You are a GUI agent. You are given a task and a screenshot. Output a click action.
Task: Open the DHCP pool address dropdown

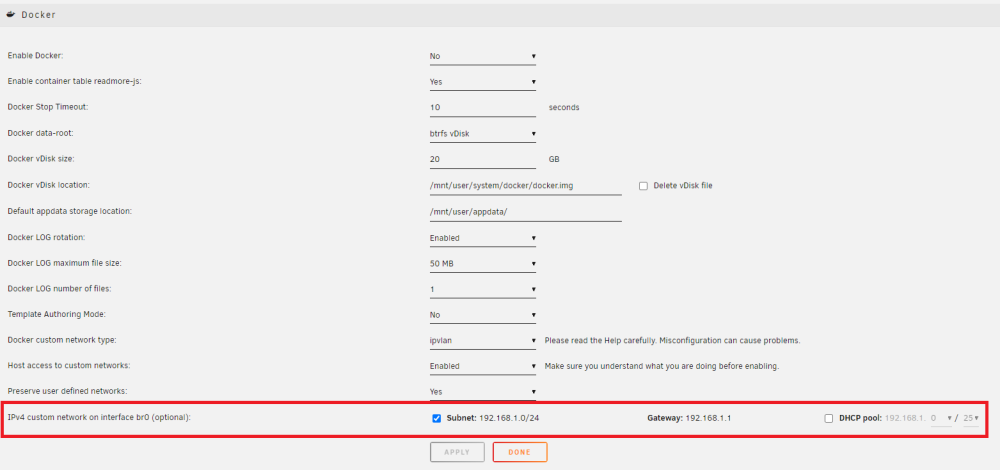(941, 418)
